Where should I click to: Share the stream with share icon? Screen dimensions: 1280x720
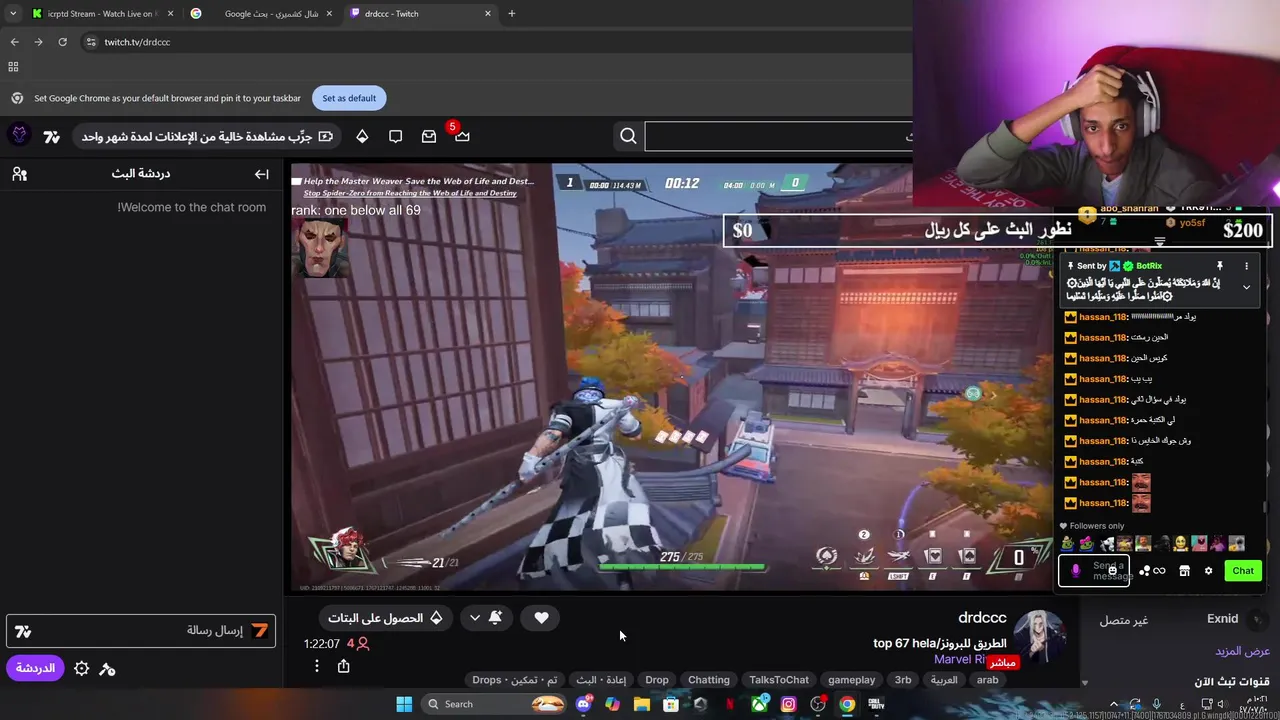[343, 666]
